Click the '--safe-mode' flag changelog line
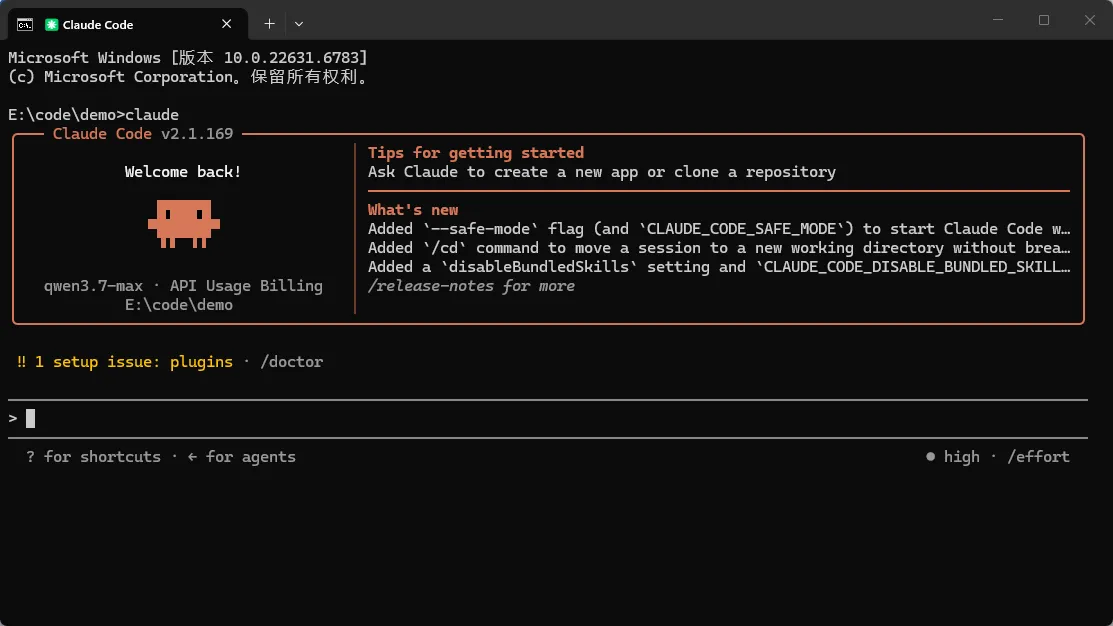Screen dimensions: 1113x626 click(x=718, y=229)
